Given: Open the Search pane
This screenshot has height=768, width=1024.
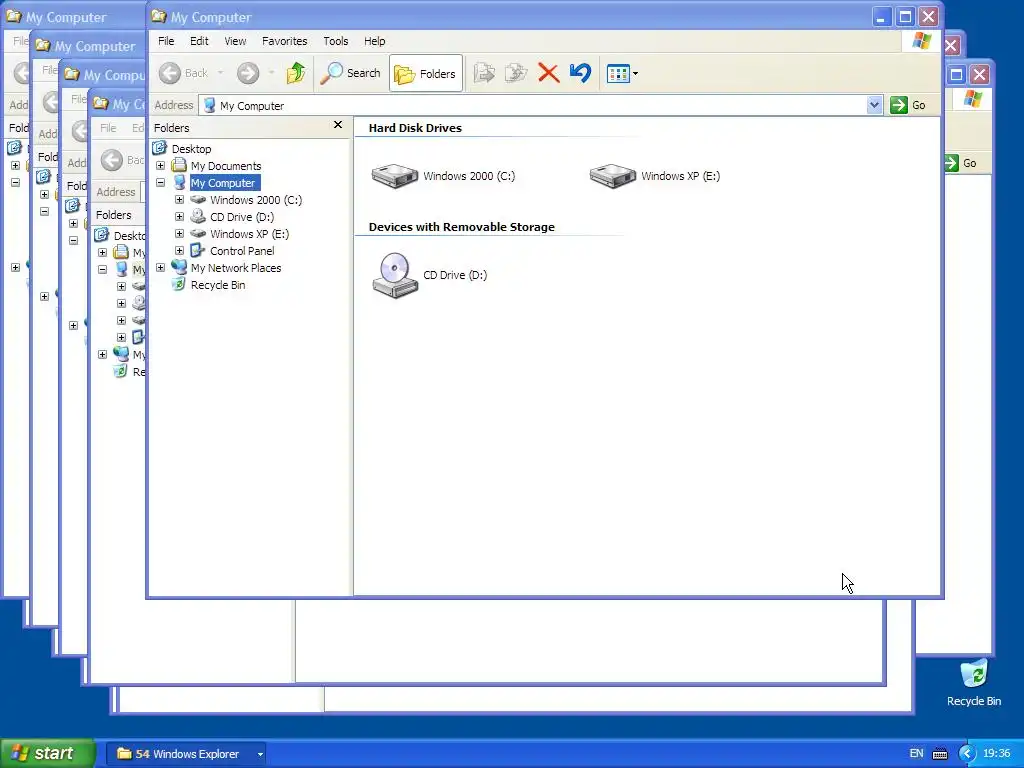Looking at the screenshot, I should tap(350, 73).
